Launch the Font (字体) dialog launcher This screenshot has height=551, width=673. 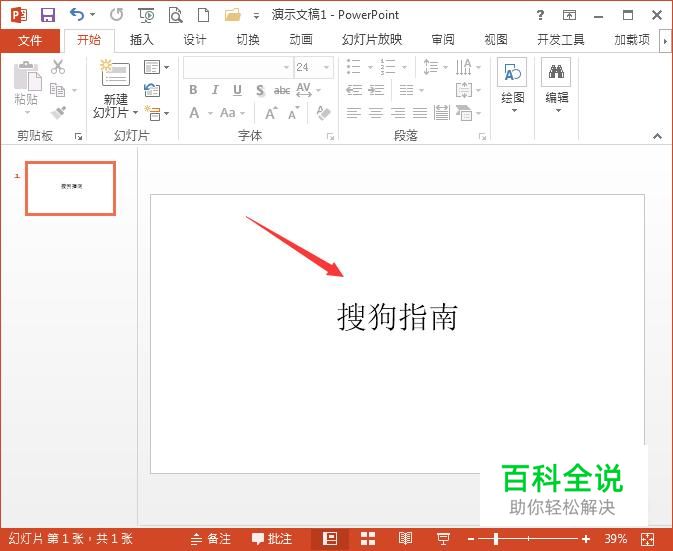(x=330, y=136)
